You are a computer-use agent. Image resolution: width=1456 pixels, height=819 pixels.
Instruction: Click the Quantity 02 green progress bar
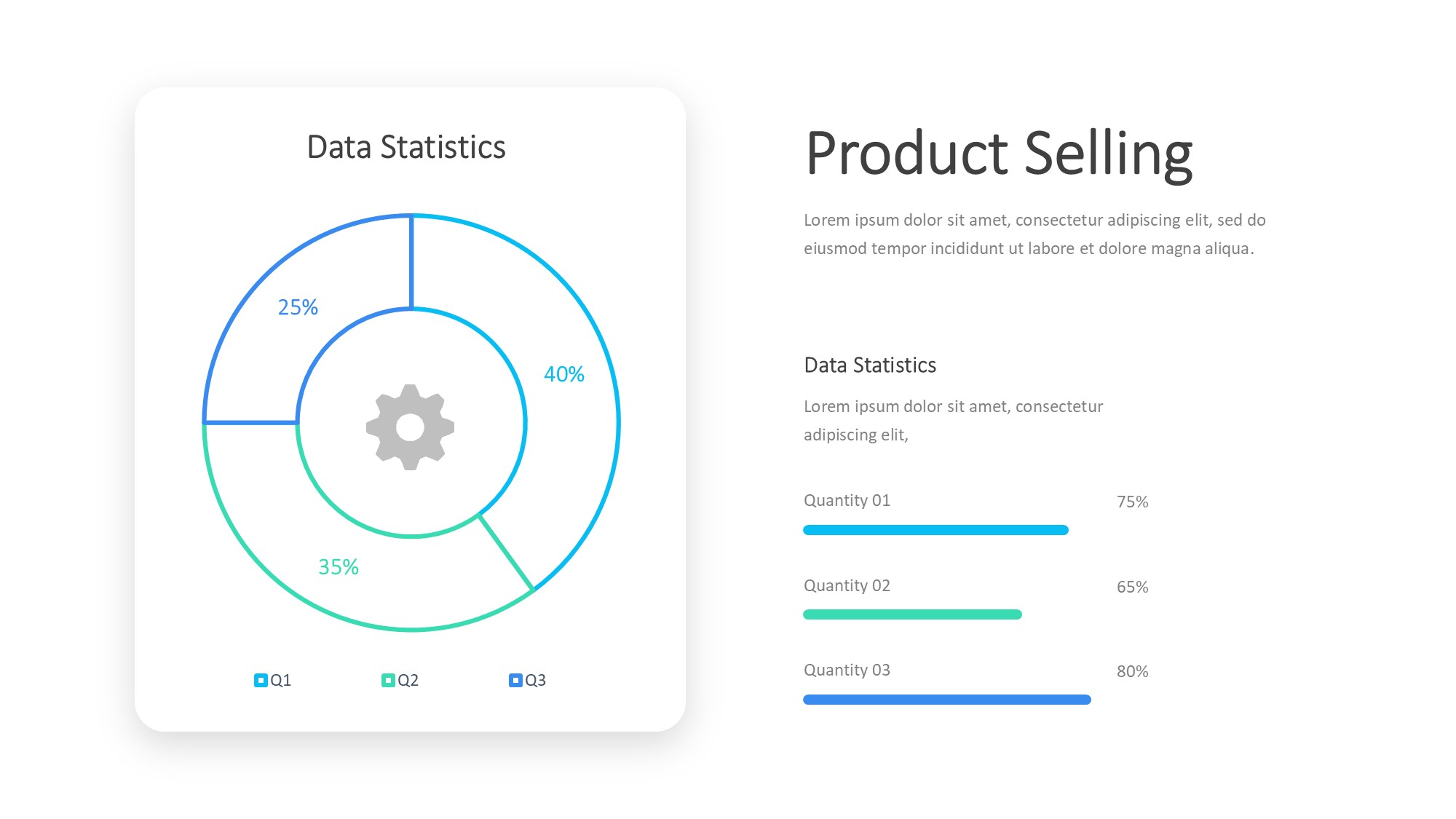coord(912,614)
